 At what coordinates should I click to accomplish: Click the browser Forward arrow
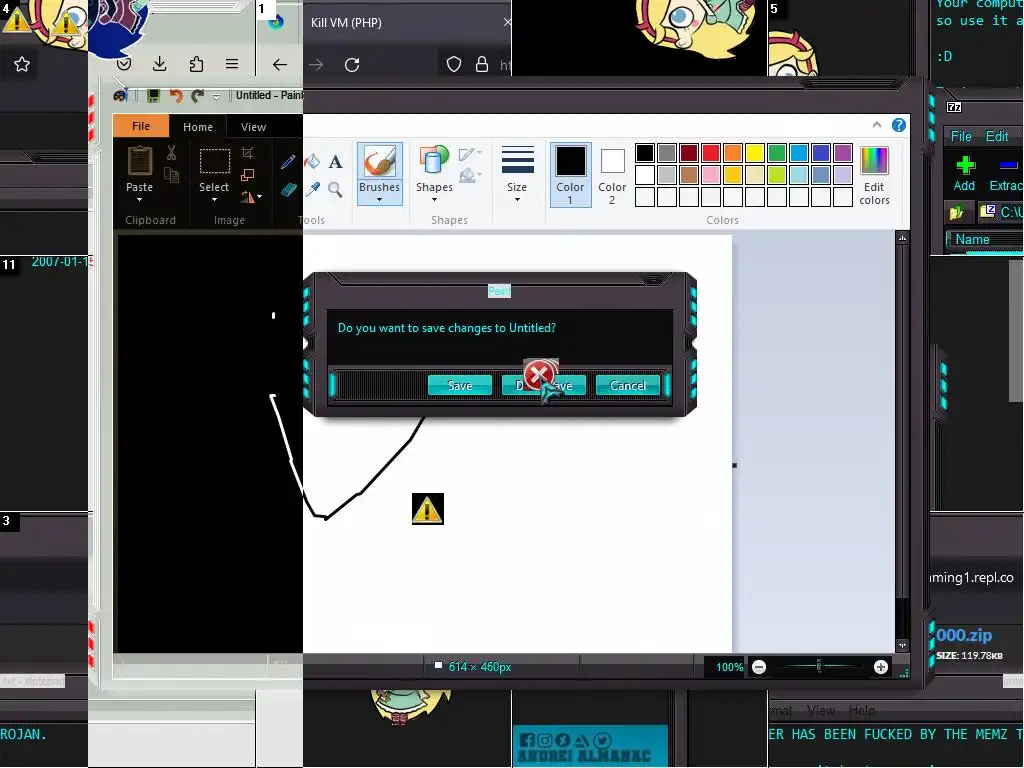316,65
